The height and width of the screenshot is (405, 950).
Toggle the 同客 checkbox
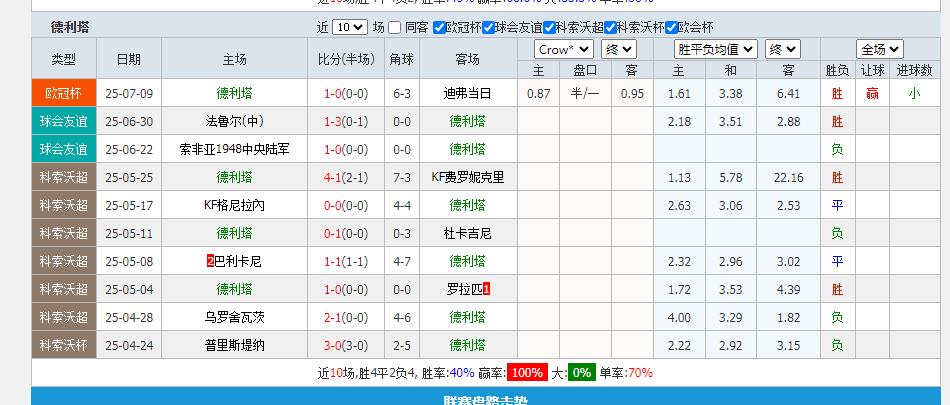click(x=395, y=28)
